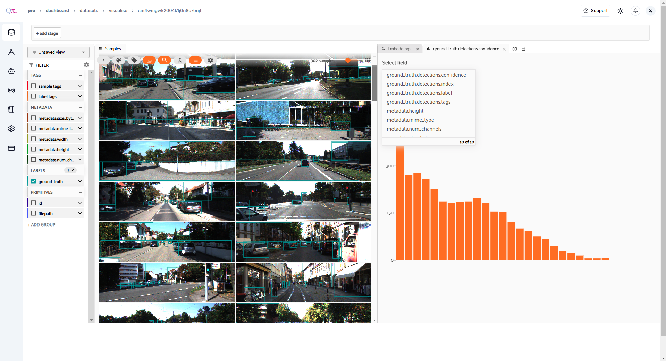Collapse the PRIMITIVES group with minus
The height and width of the screenshot is (361, 666).
pos(80,192)
